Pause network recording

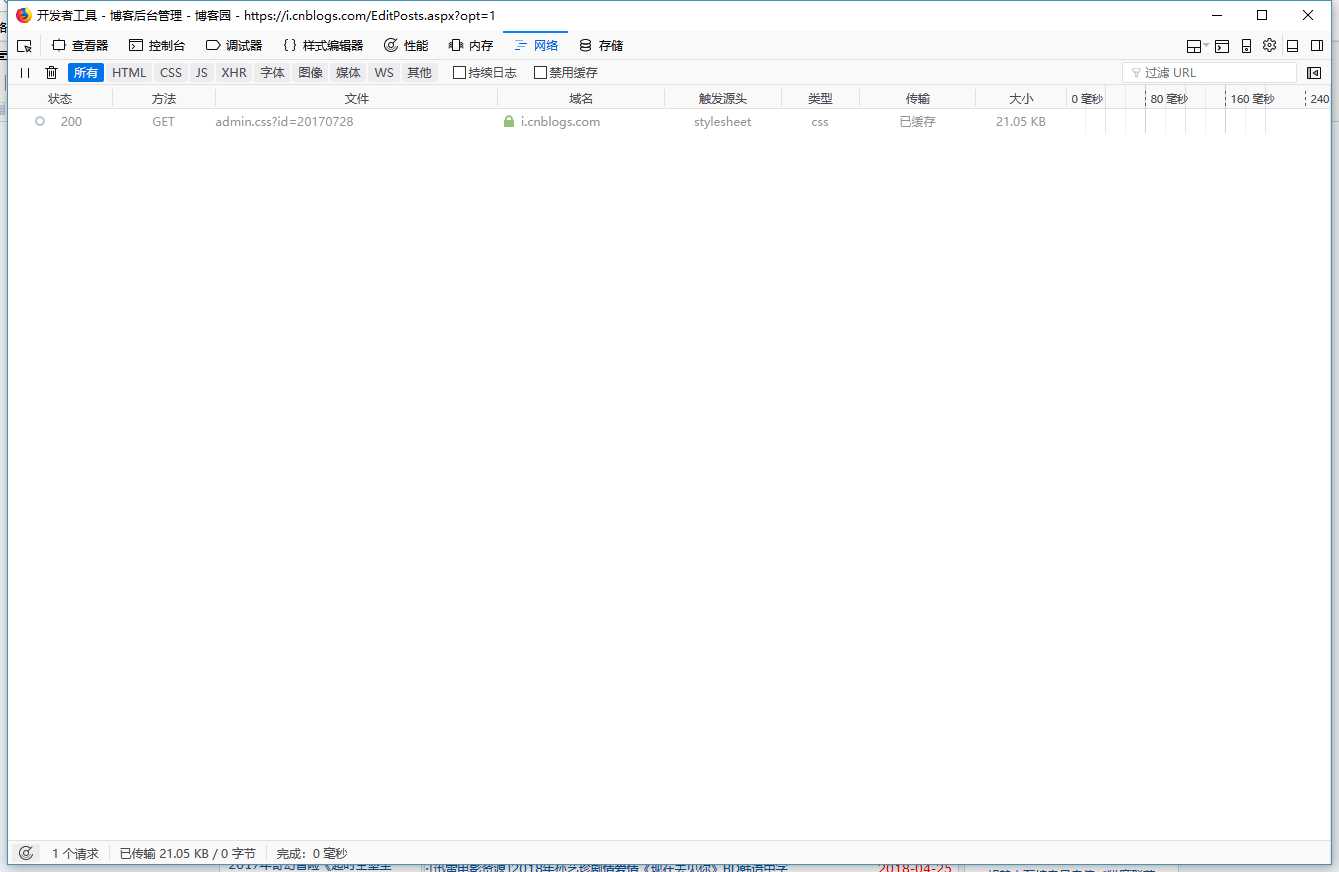click(x=25, y=73)
